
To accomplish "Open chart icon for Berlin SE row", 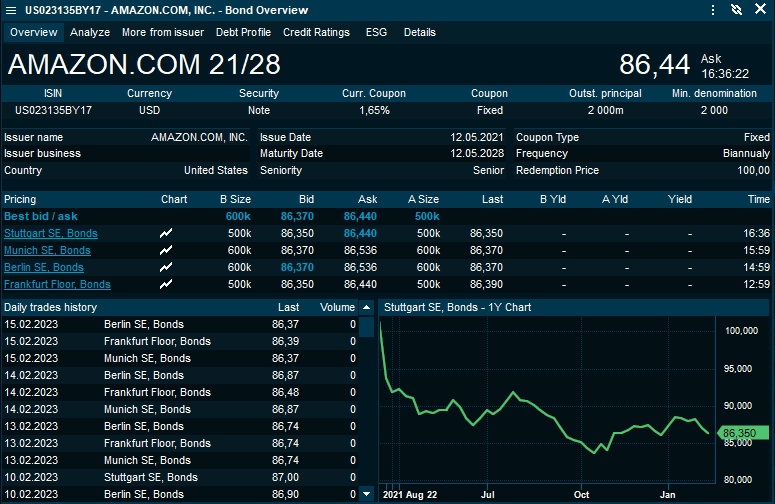I will 167,267.
